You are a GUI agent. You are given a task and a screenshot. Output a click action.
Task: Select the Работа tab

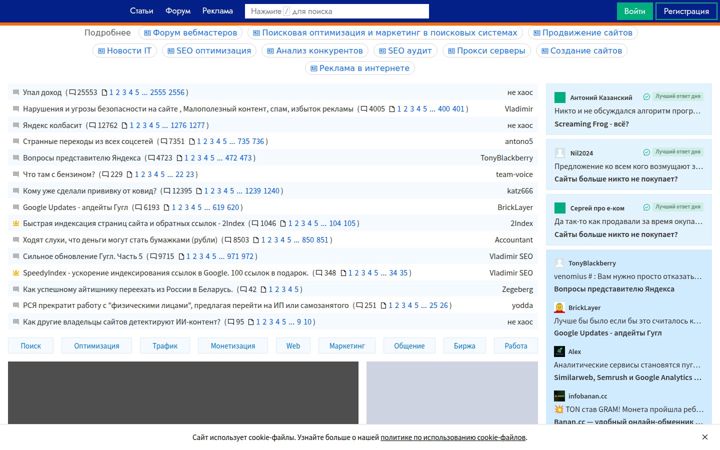point(516,346)
